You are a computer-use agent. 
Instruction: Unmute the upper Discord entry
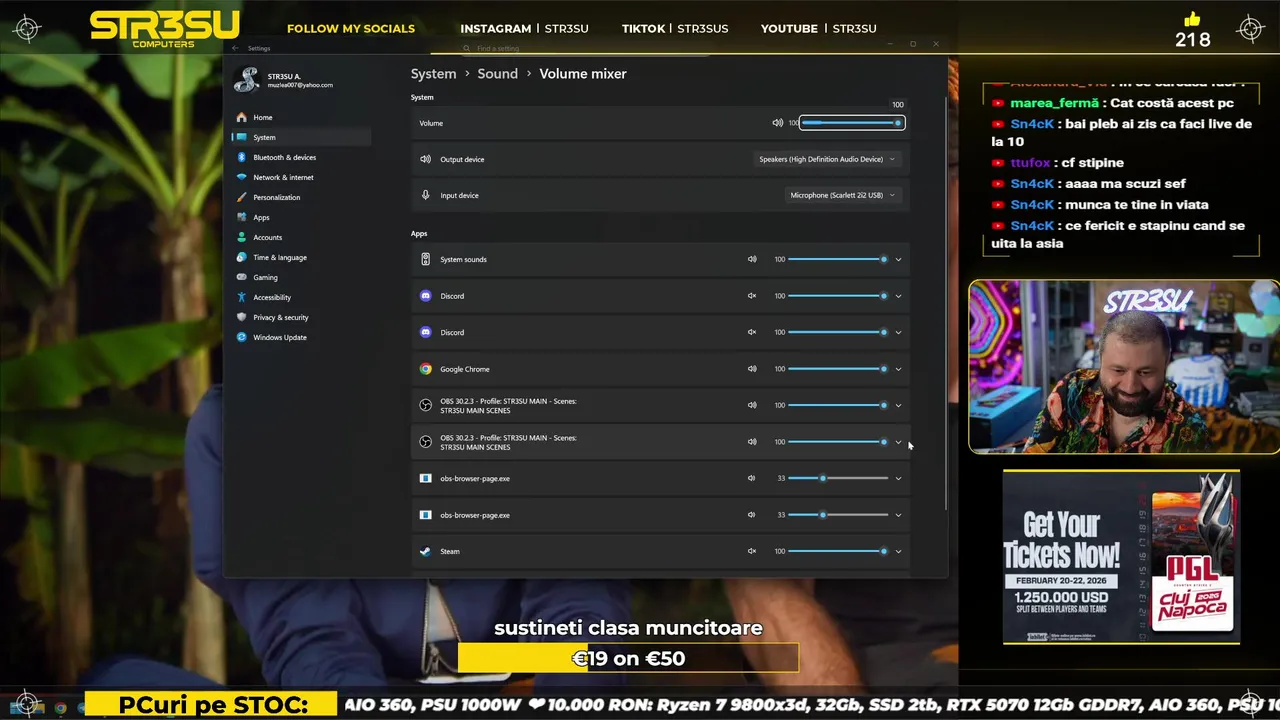(x=752, y=296)
